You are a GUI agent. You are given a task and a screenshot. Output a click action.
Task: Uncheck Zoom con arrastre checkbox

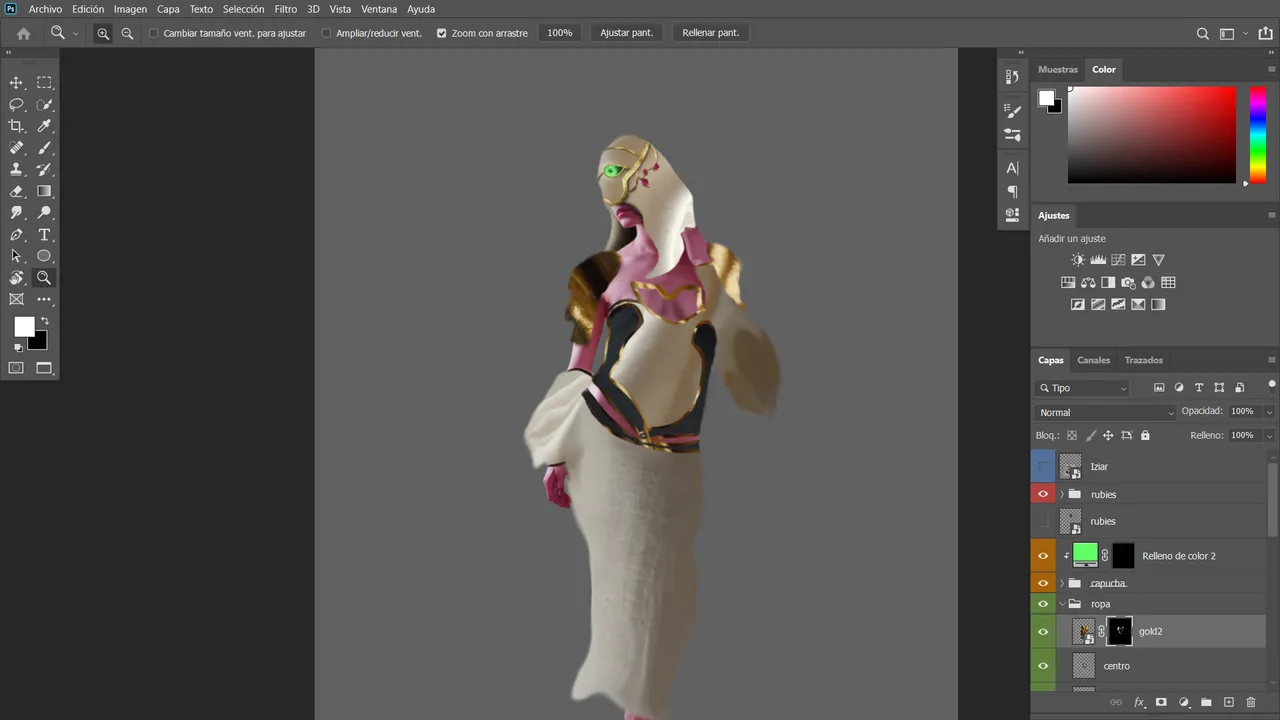point(442,33)
